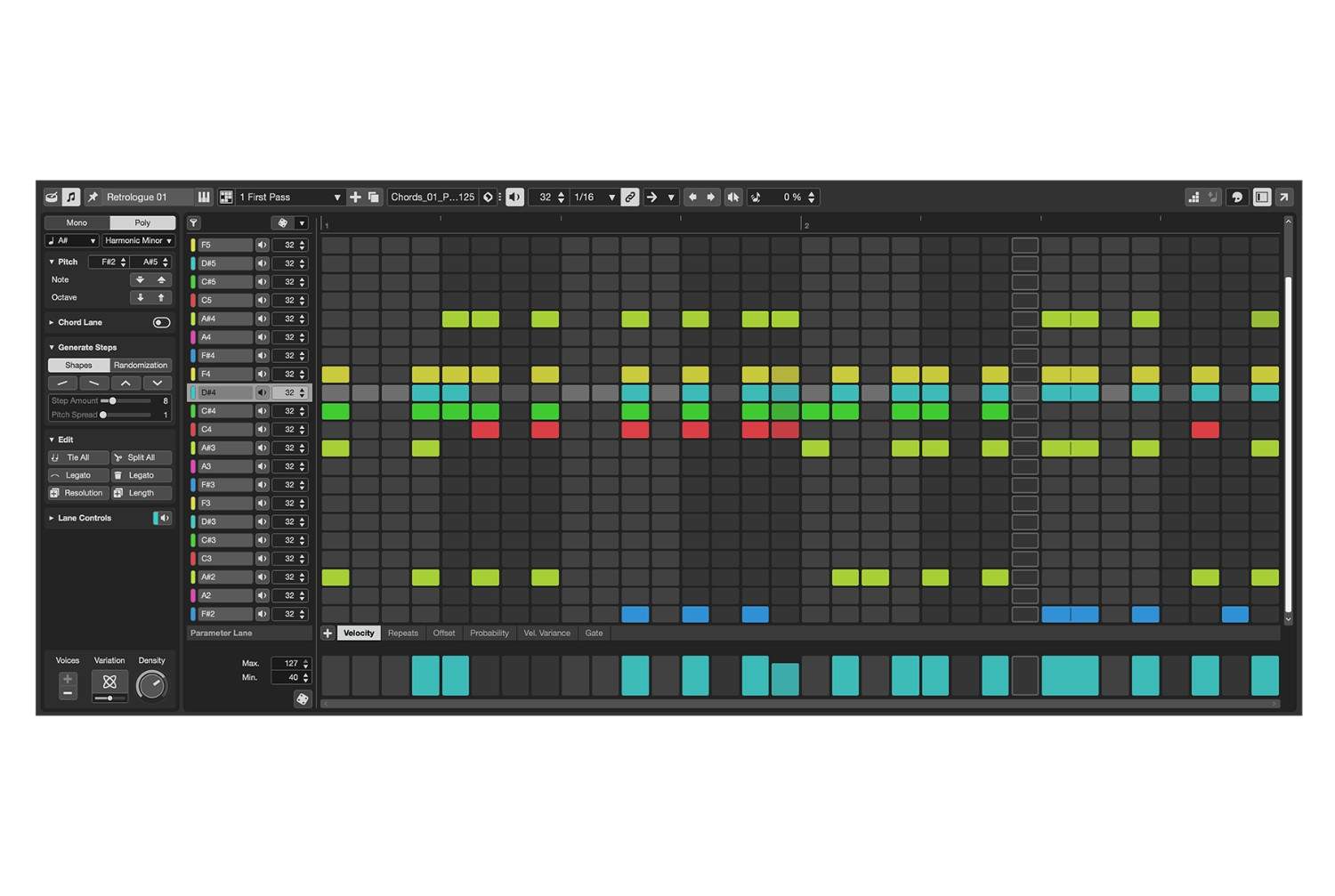Screen dimensions: 1335x896
Task: Click the Step Amount slider
Action: point(125,400)
